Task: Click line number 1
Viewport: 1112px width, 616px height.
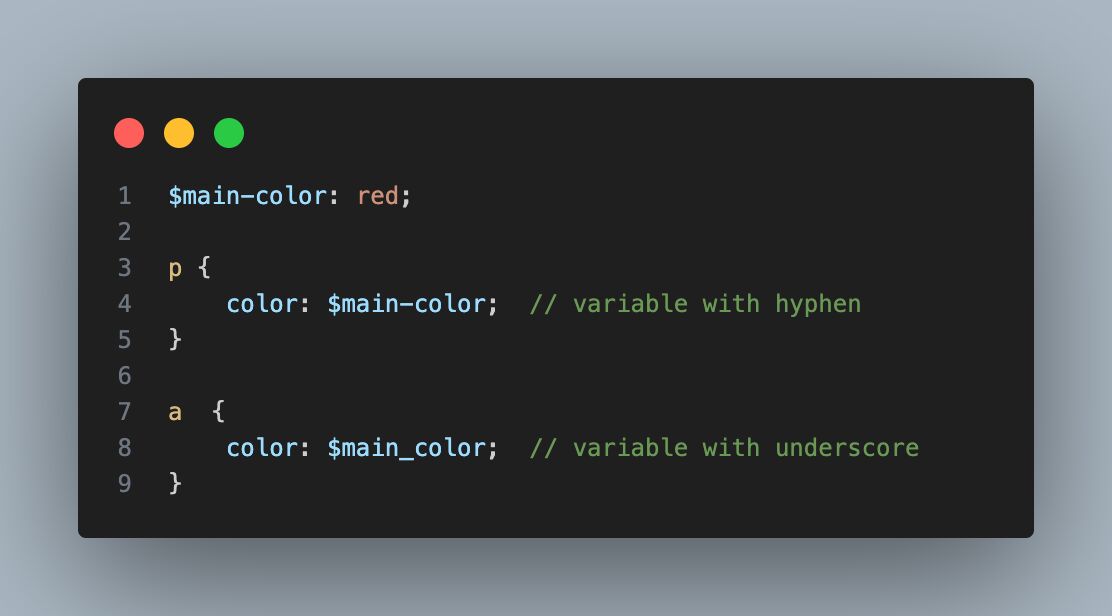Action: 125,196
